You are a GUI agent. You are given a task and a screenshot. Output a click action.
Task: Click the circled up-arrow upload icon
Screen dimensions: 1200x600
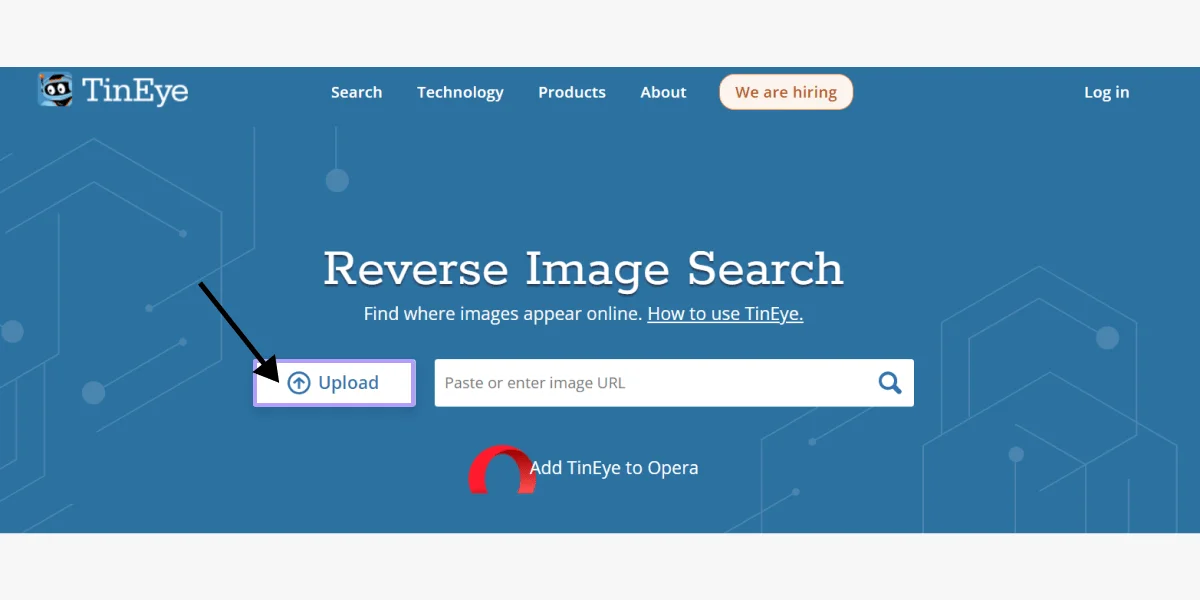(x=299, y=383)
